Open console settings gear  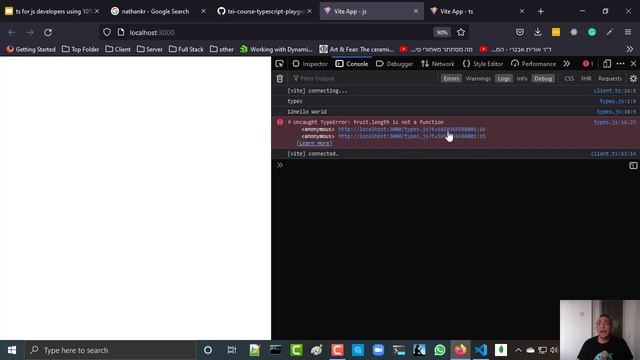pyautogui.click(x=633, y=78)
